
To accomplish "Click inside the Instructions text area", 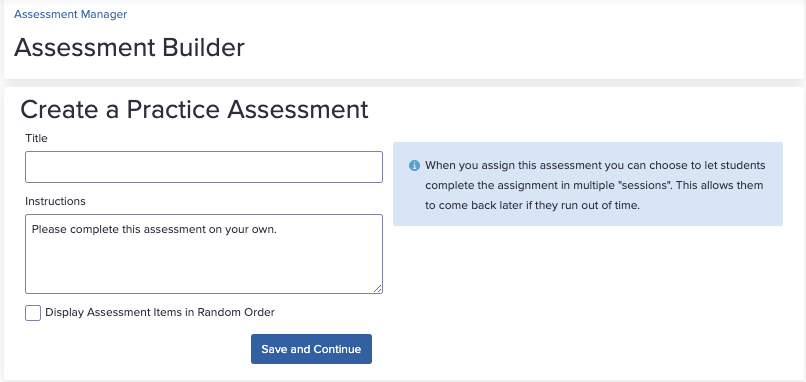I will [204, 254].
